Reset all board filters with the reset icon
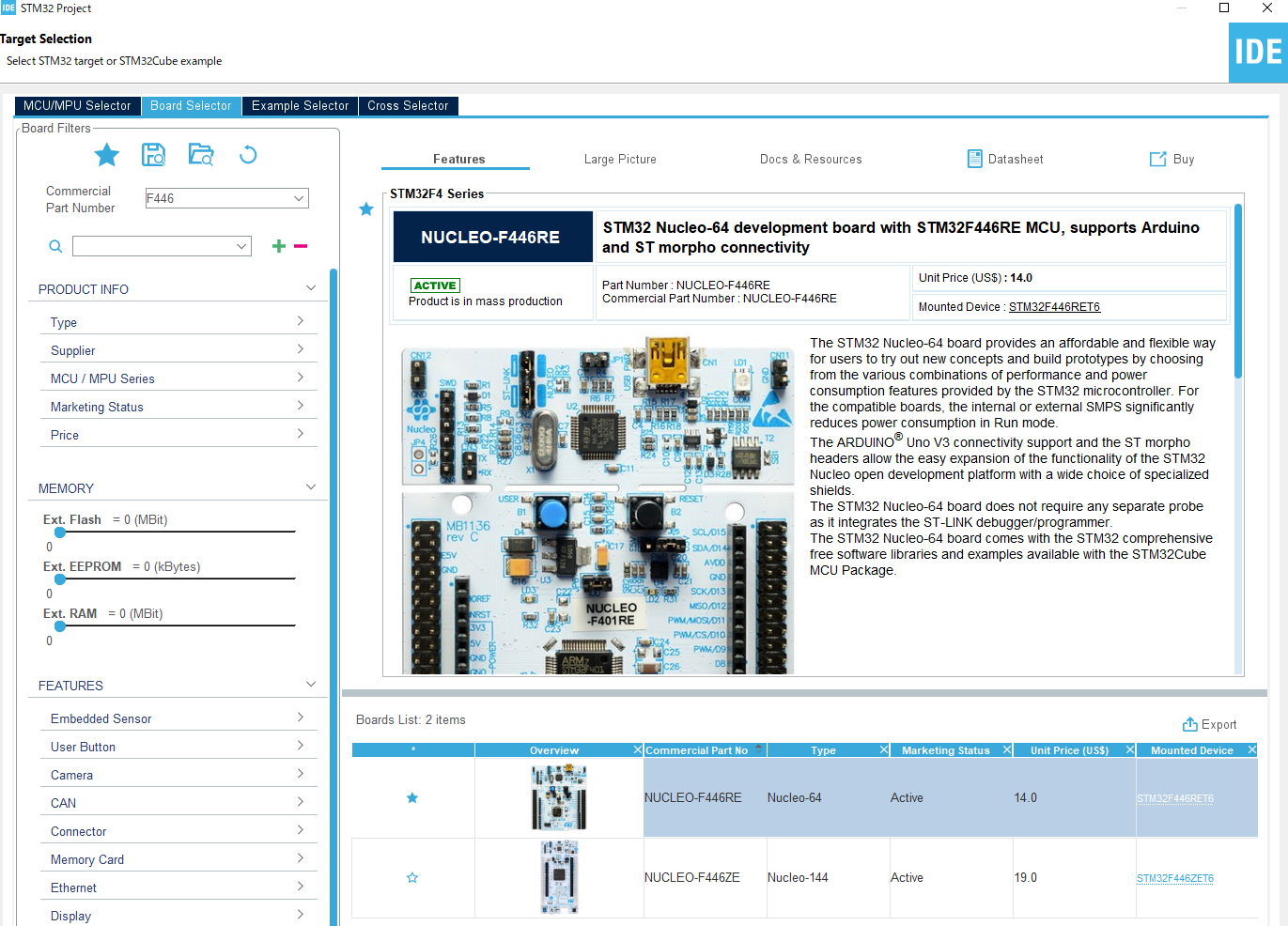Screen dimensions: 1288x926 pyautogui.click(x=248, y=155)
